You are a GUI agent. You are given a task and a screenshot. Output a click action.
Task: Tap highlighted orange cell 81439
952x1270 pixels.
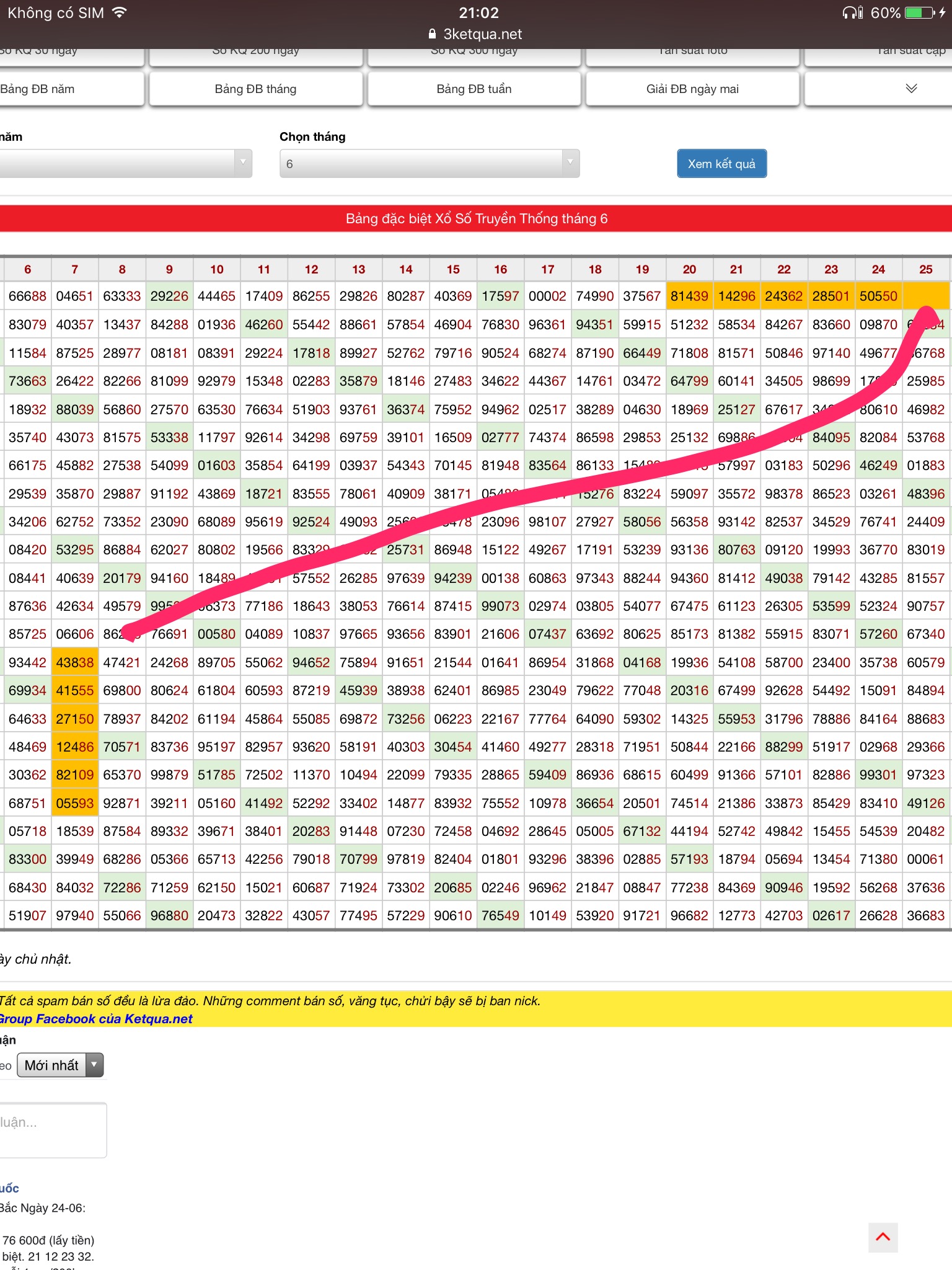pyautogui.click(x=689, y=296)
